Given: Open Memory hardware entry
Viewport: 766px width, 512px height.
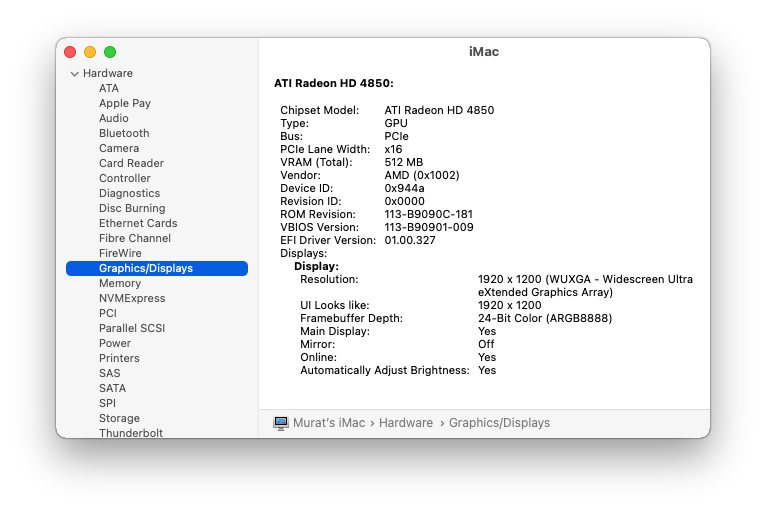Looking at the screenshot, I should tap(120, 283).
